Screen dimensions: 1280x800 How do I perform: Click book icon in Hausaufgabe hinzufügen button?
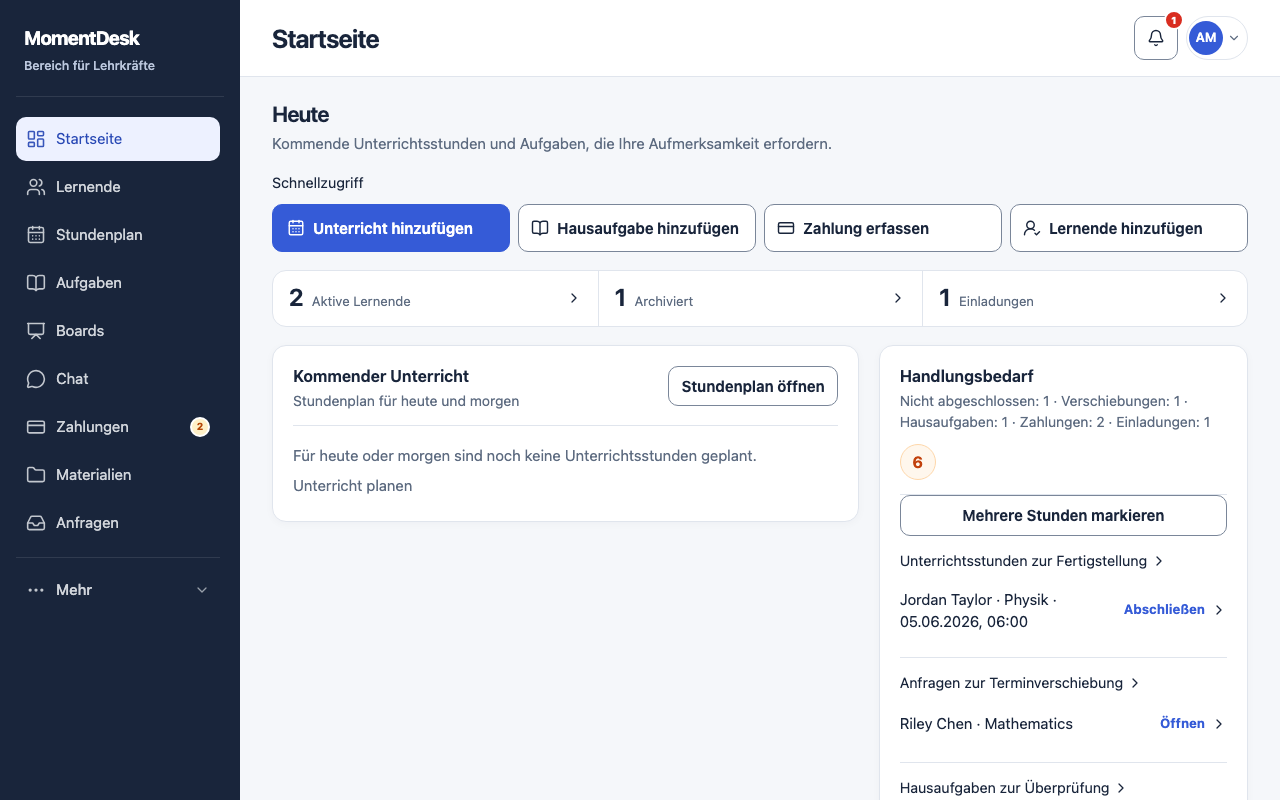click(540, 228)
